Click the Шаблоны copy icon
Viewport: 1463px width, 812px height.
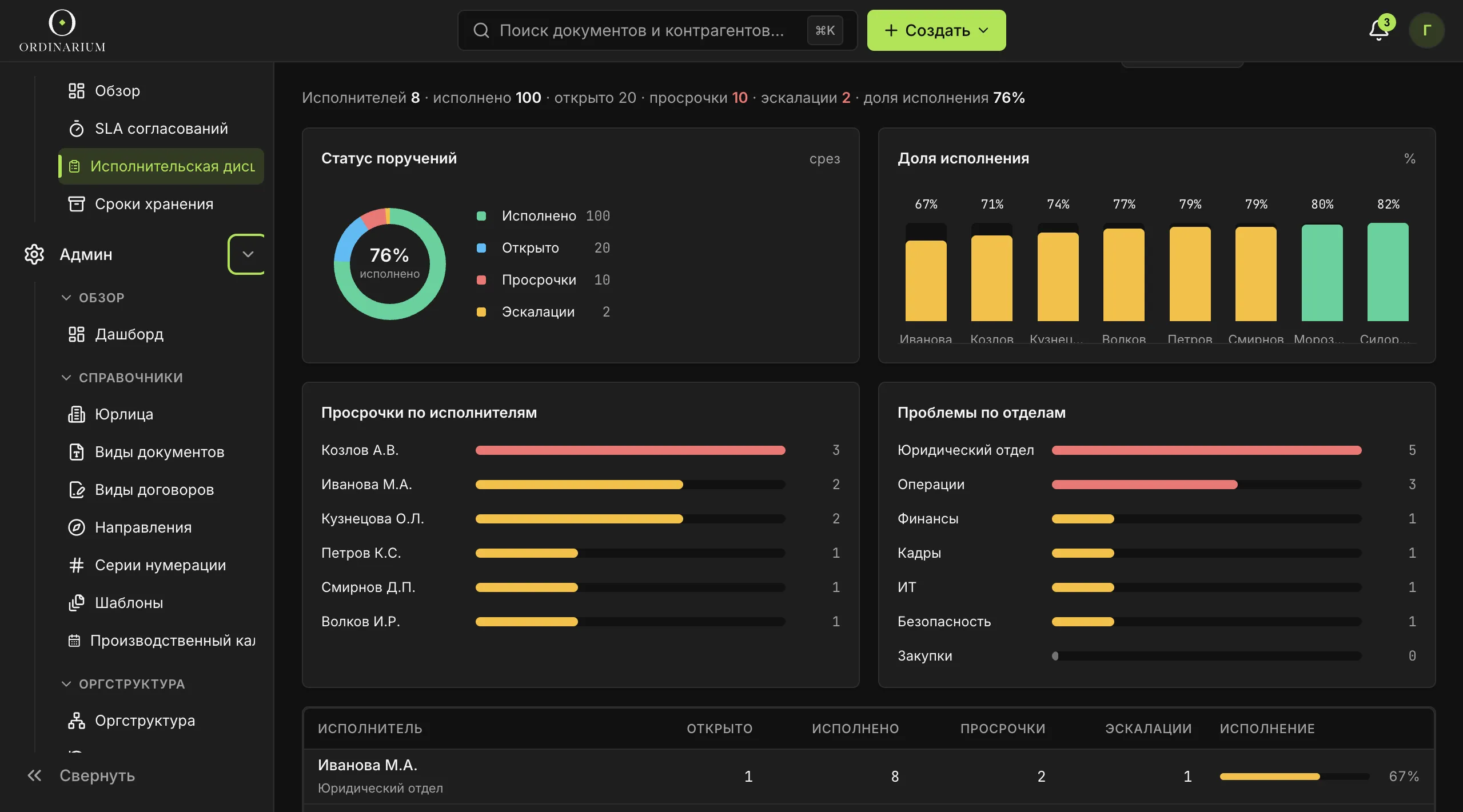point(77,603)
